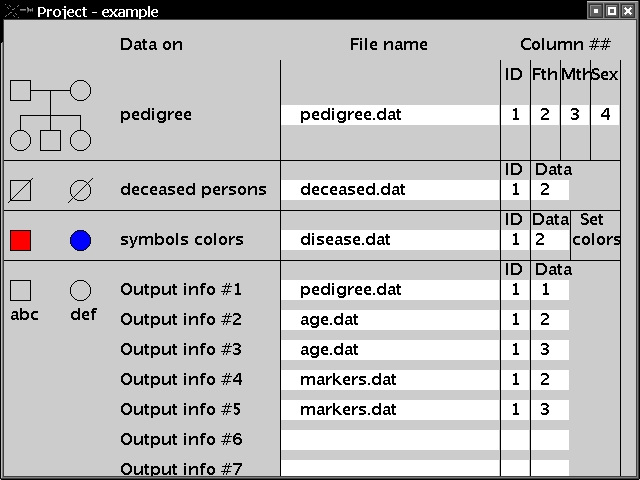Image resolution: width=640 pixels, height=480 pixels.
Task: Click the pedigree tree diagram icon
Action: (51, 116)
